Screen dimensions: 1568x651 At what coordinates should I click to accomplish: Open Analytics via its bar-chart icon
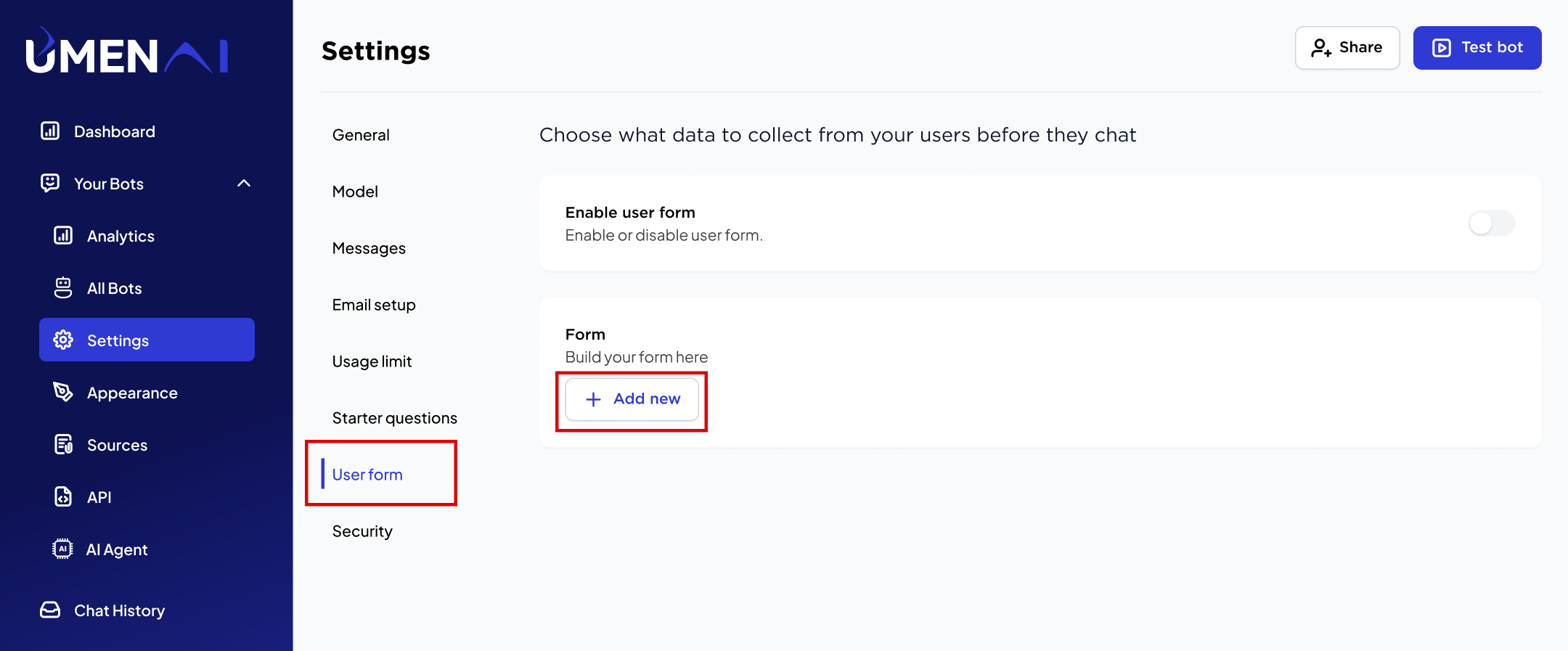pyautogui.click(x=63, y=235)
